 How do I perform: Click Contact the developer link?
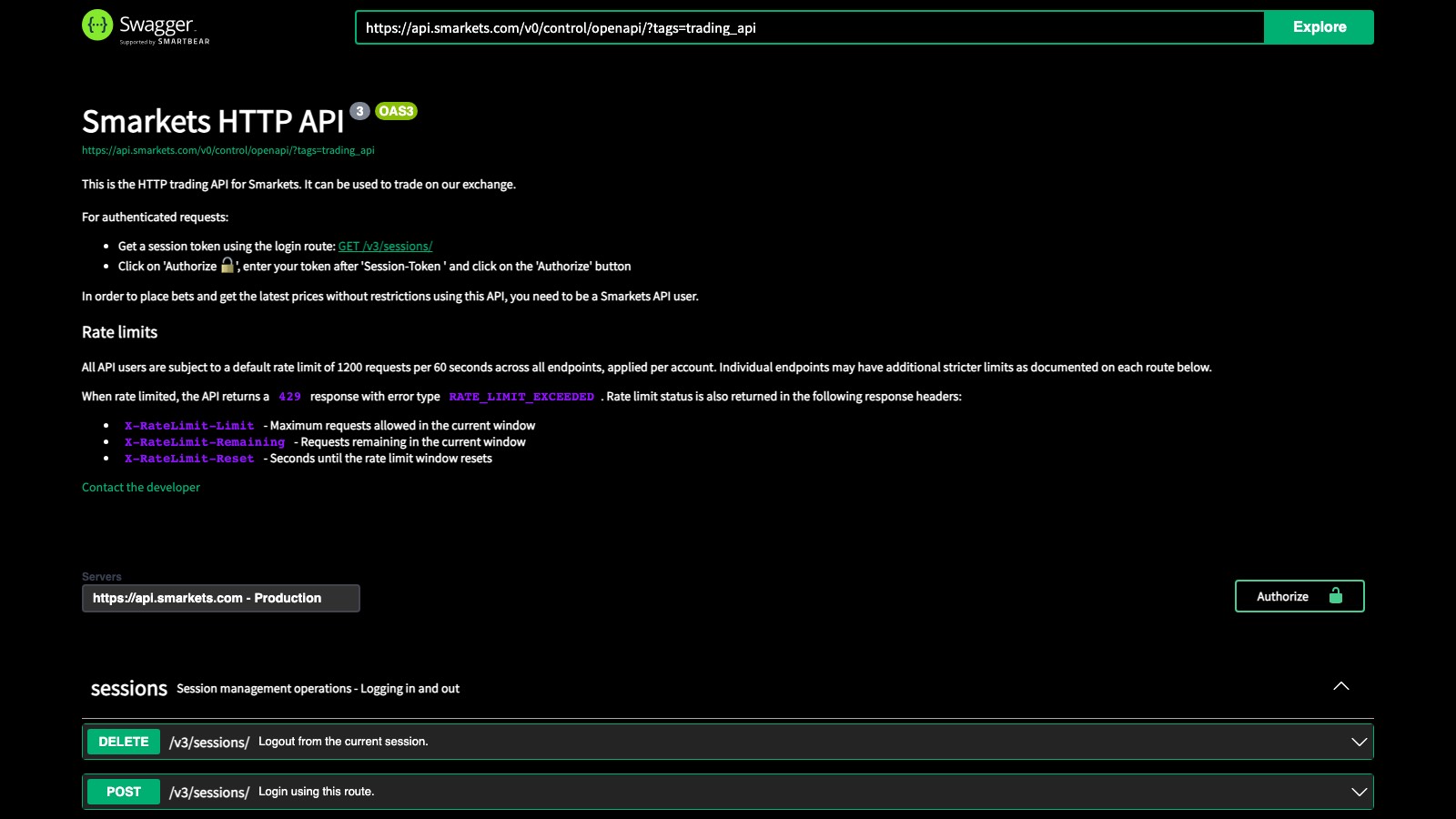(141, 487)
